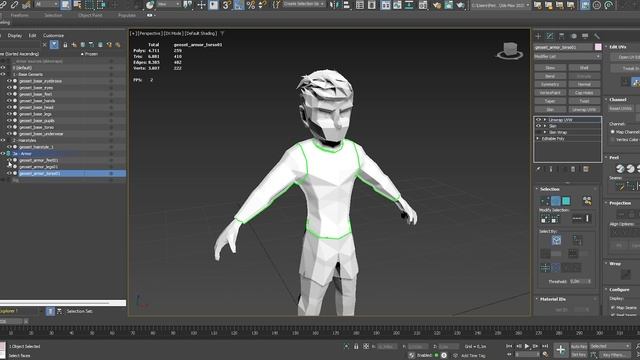Expand Skin Wrap modifier in stack
The width and height of the screenshot is (640, 360).
click(x=544, y=132)
